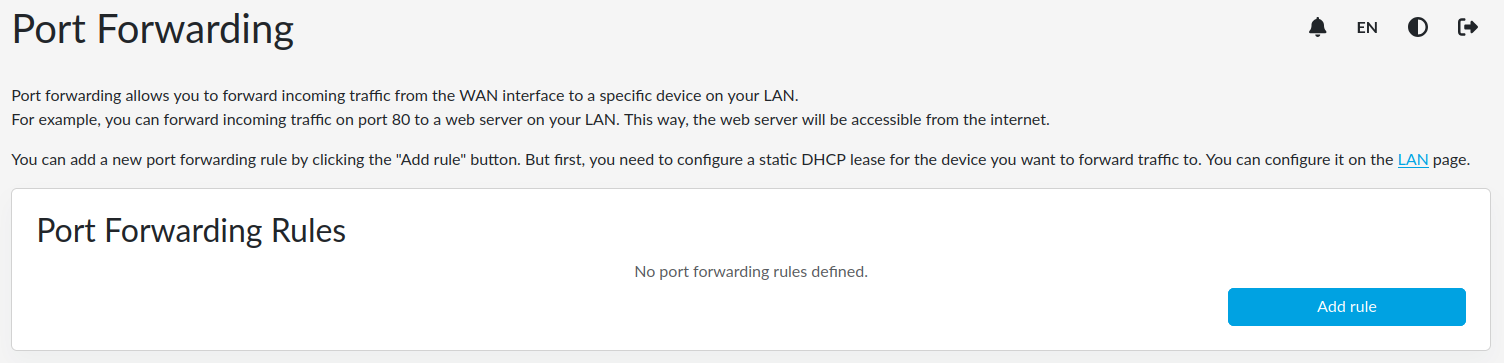The height and width of the screenshot is (363, 1504).
Task: Click the Port Forwarding page title
Action: coord(153,30)
